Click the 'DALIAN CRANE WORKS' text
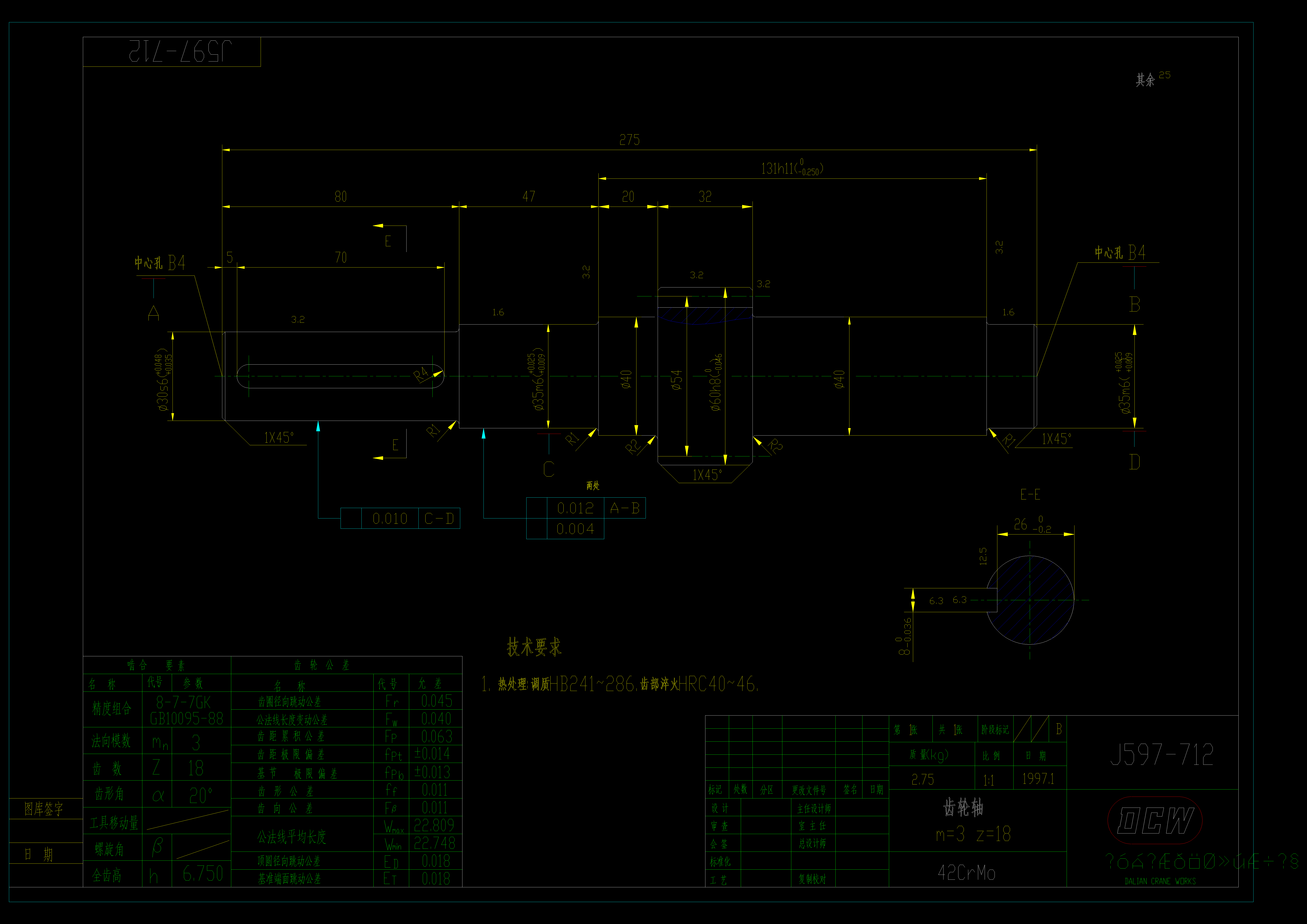The height and width of the screenshot is (924, 1307). [x=1160, y=881]
